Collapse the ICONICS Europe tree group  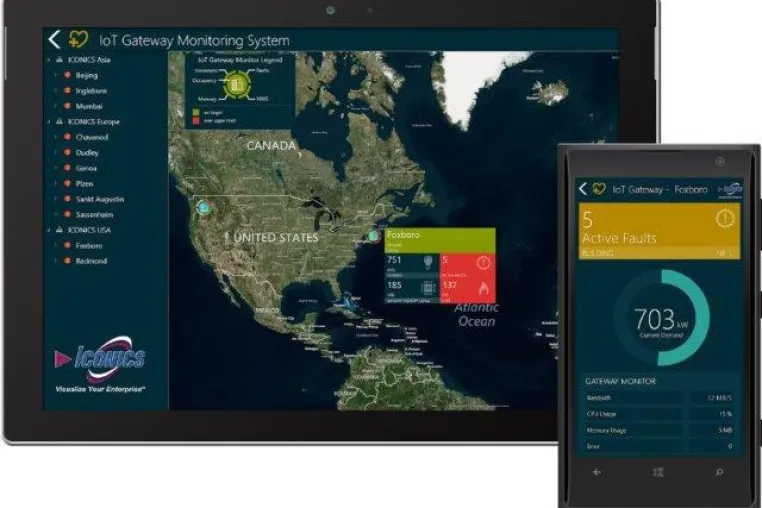tap(49, 122)
